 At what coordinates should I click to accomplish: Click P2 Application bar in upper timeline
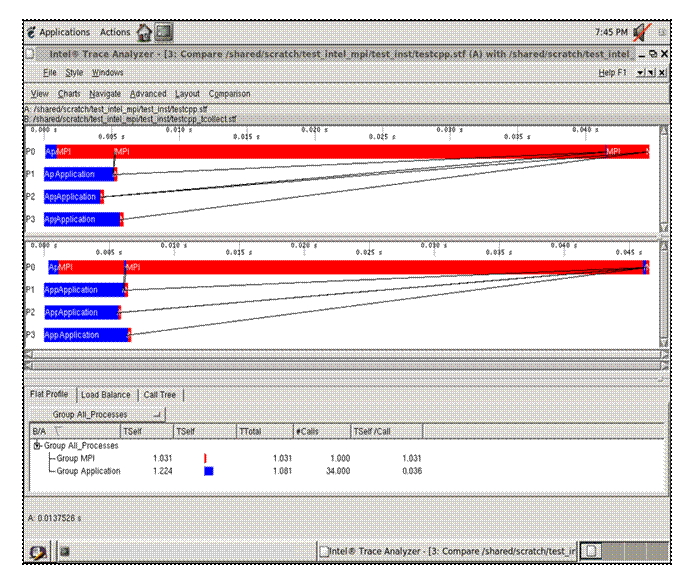[x=72, y=197]
